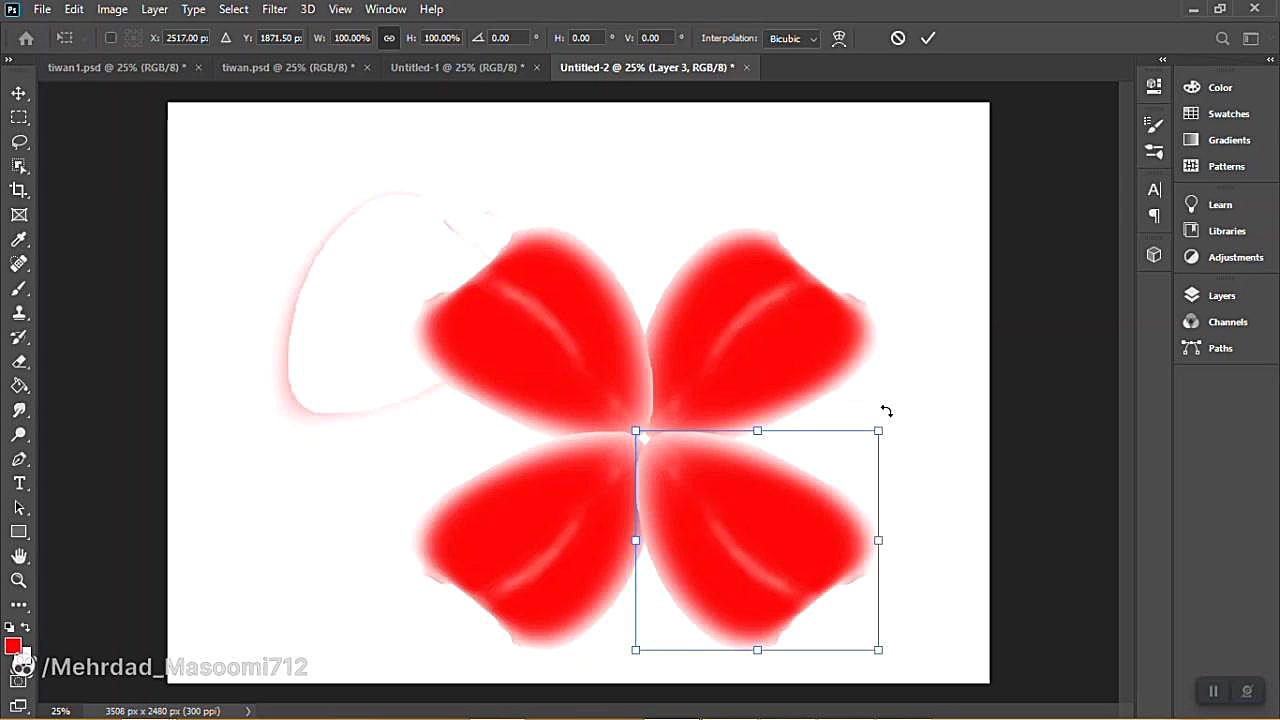Select the Lasso tool
Screen dimensions: 1280x720
click(19, 142)
